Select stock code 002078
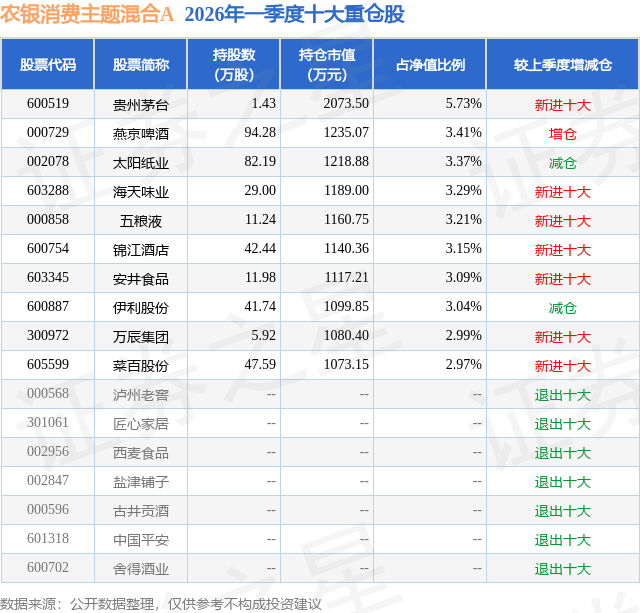640x613 pixels. pos(48,161)
